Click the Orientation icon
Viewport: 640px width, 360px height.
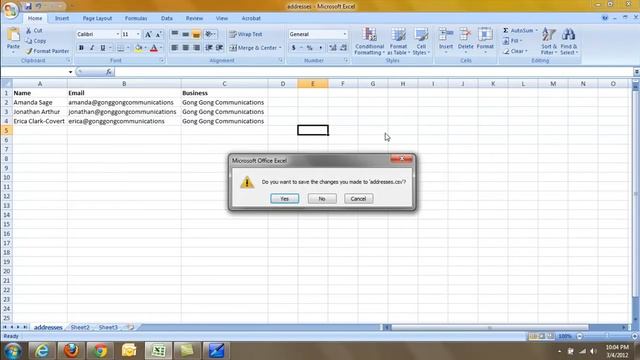pyautogui.click(x=210, y=34)
